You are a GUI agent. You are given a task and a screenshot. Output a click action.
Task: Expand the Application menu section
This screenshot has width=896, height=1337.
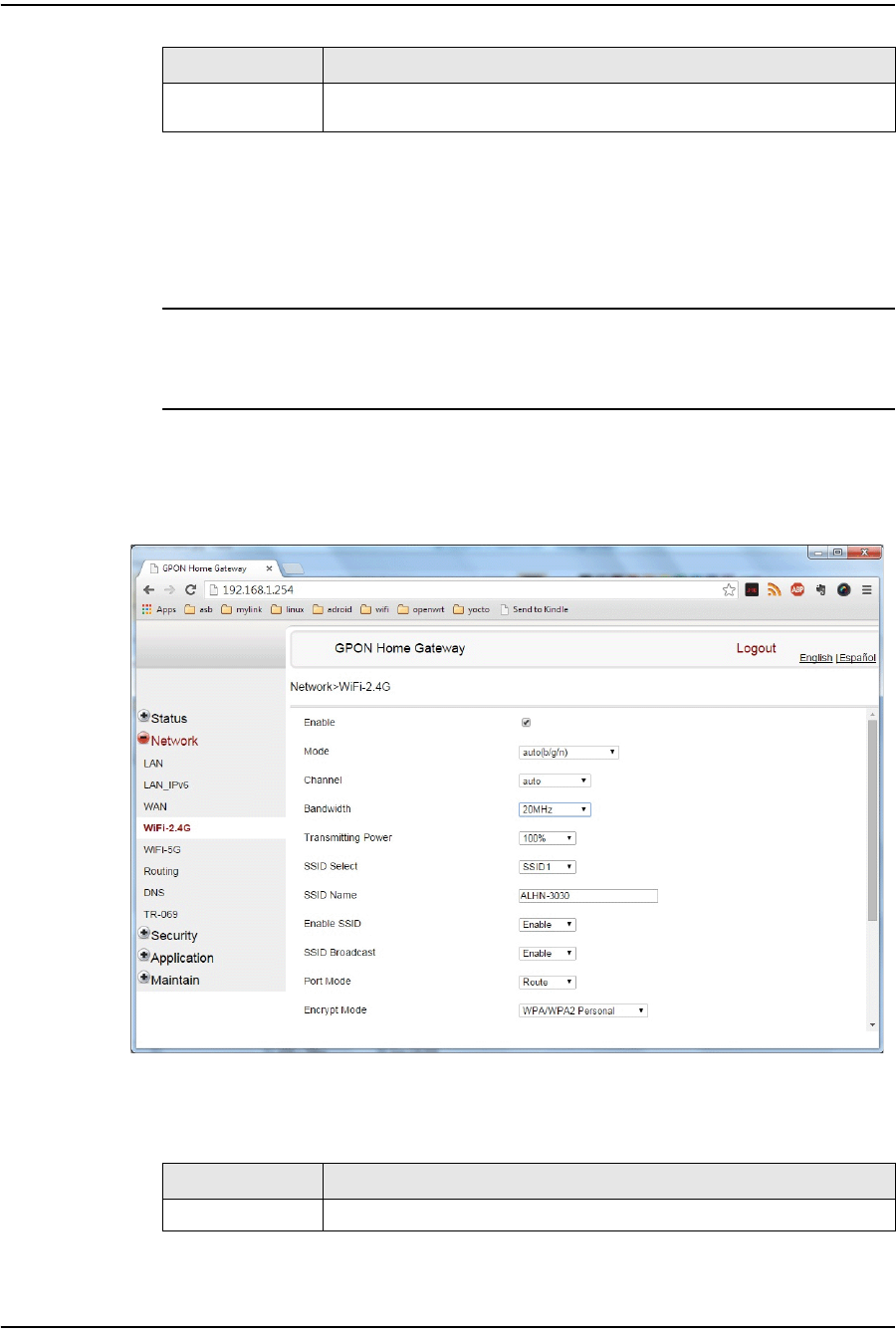pos(175,958)
